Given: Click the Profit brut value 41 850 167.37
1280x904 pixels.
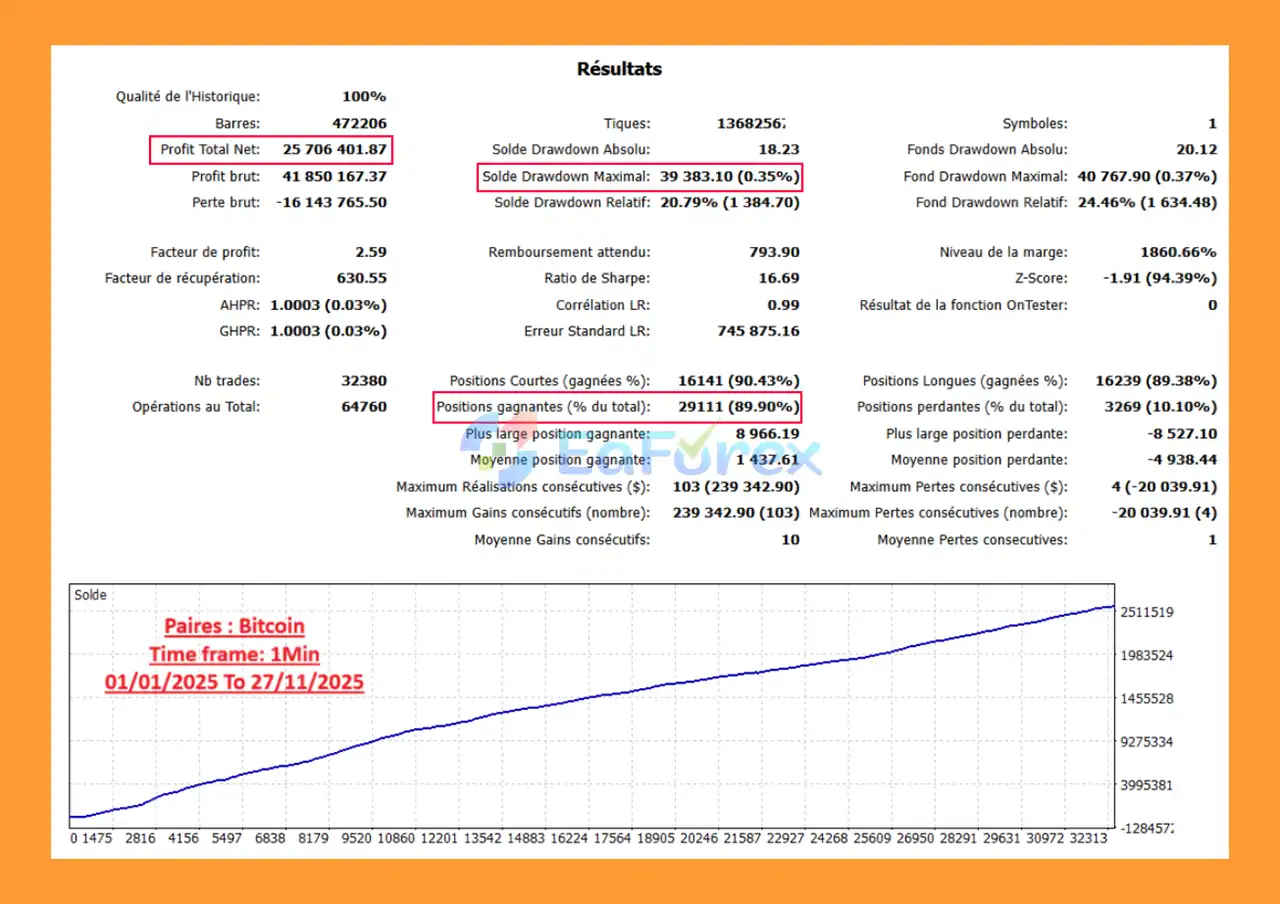Looking at the screenshot, I should pos(334,177).
